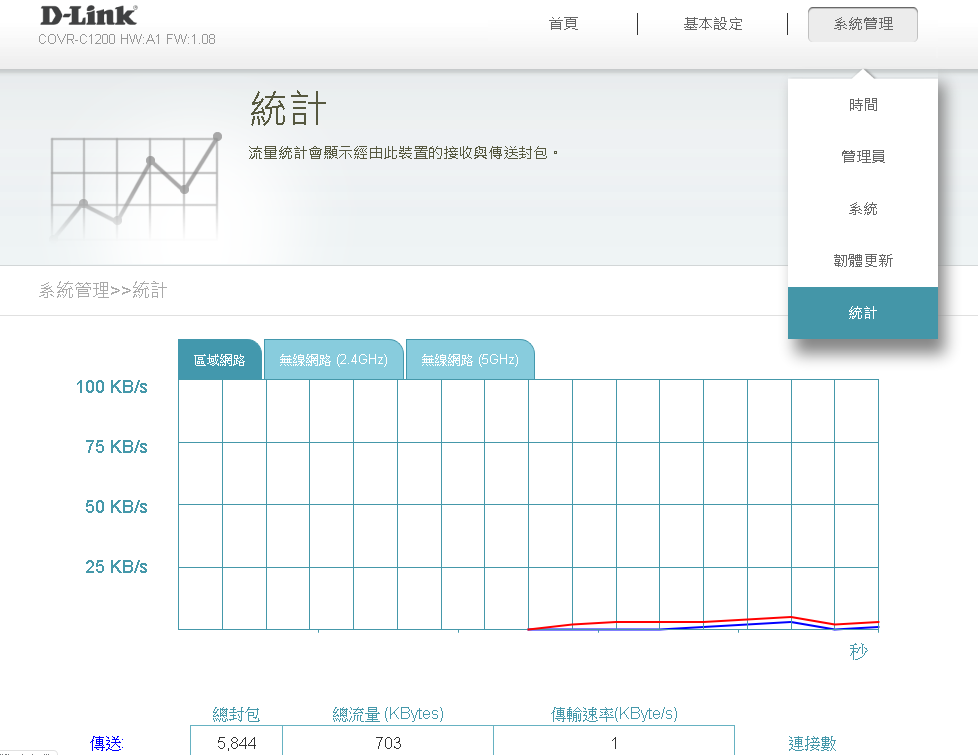The width and height of the screenshot is (978, 755).
Task: Open 韌體更新 from the menu
Action: click(x=862, y=261)
